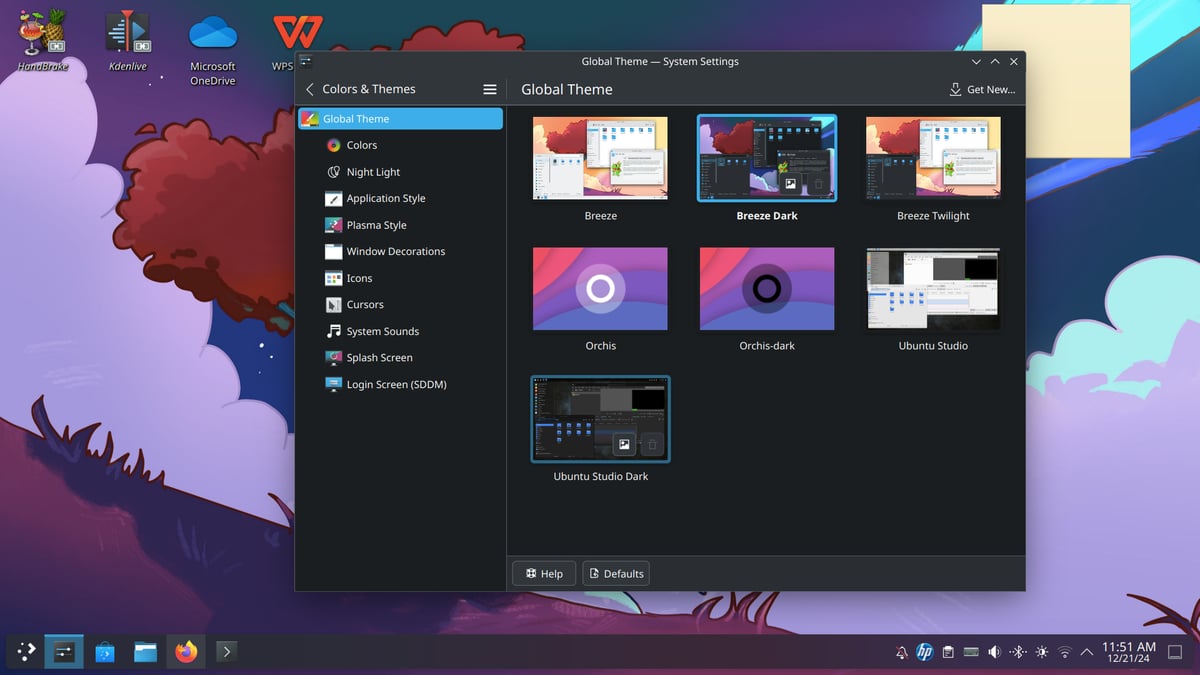This screenshot has width=1200, height=675.
Task: Click the preview icon on Ubuntu Studio Dark
Action: [624, 444]
